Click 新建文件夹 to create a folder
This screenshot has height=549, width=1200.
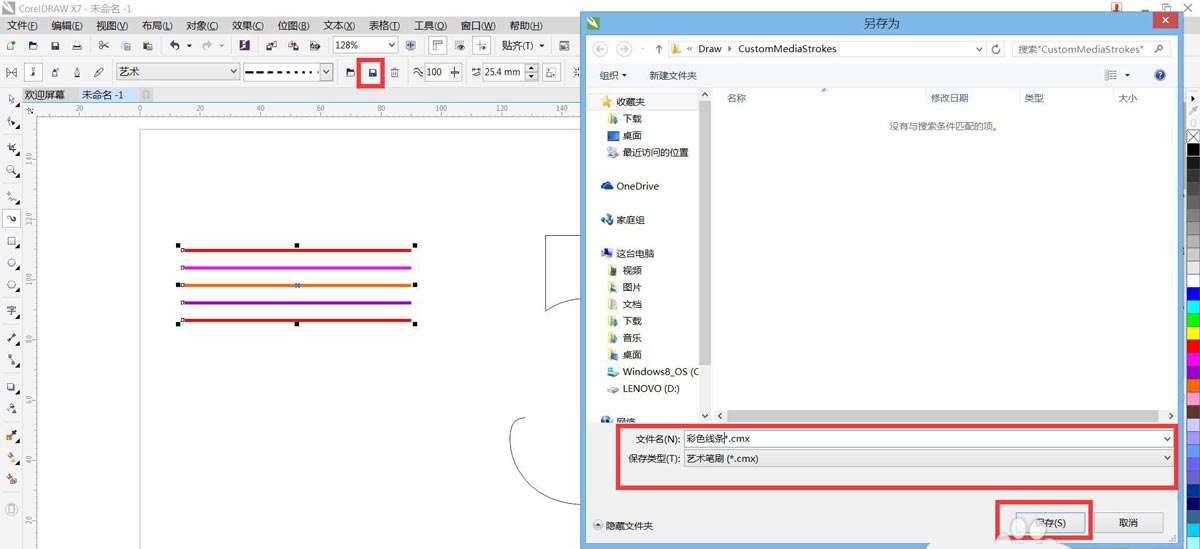pos(672,75)
